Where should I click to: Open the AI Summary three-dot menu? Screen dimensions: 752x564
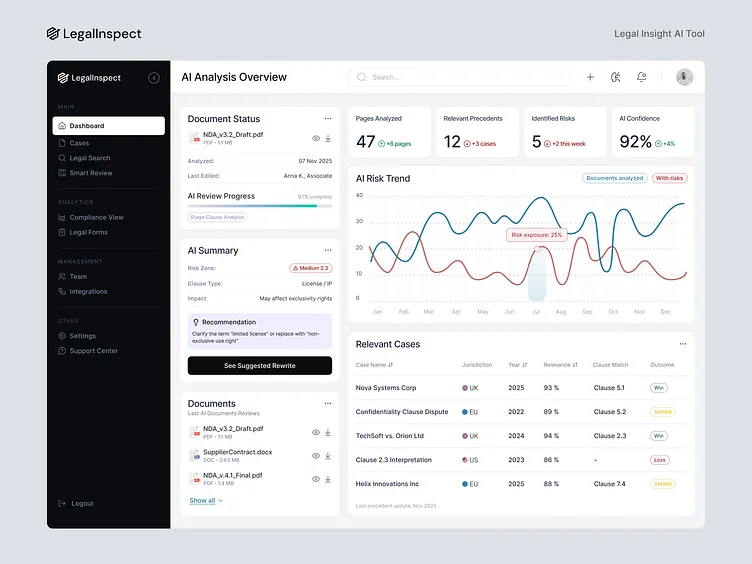pos(327,250)
